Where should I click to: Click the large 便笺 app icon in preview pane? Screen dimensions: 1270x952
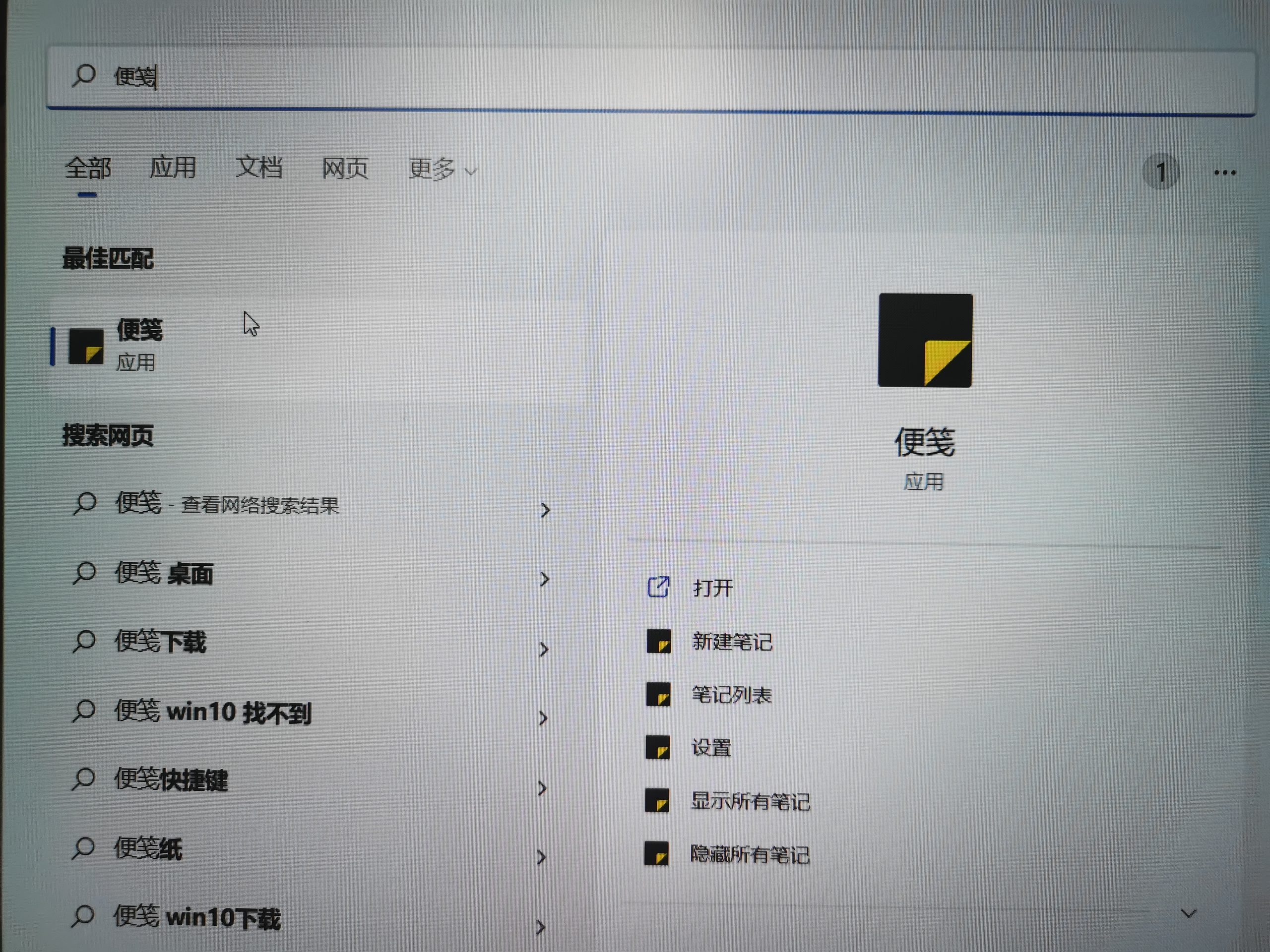[925, 340]
